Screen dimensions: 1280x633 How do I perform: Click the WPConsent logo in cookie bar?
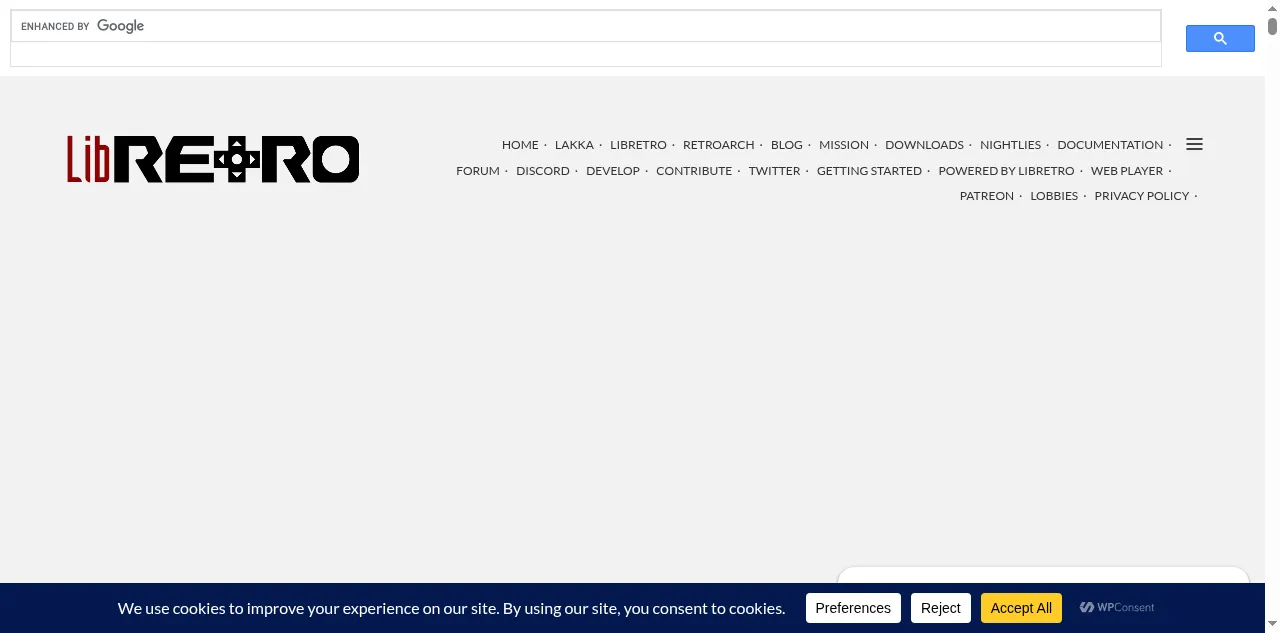coord(1117,607)
